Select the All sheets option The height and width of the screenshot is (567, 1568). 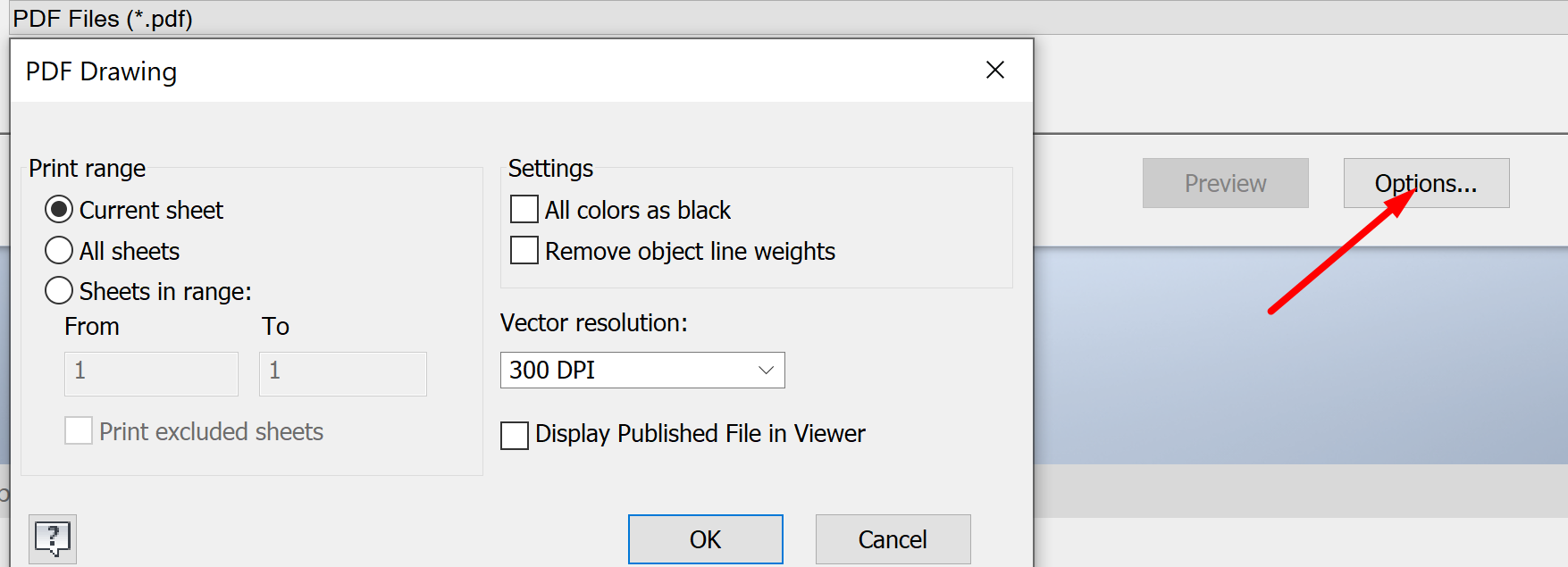pos(58,250)
